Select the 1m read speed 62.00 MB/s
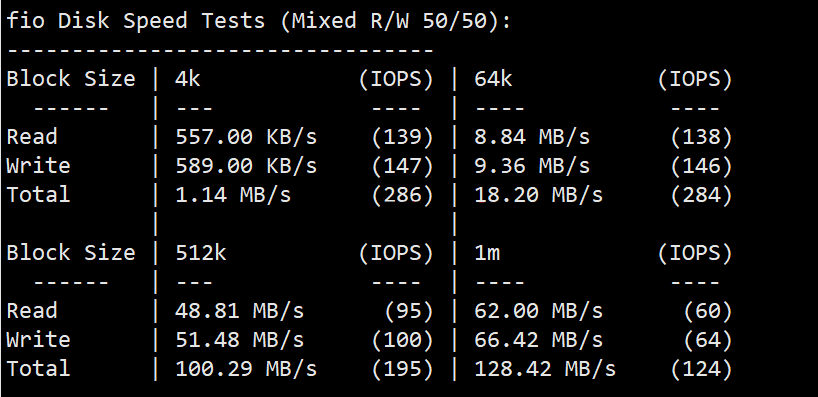818x397 pixels. click(x=538, y=311)
